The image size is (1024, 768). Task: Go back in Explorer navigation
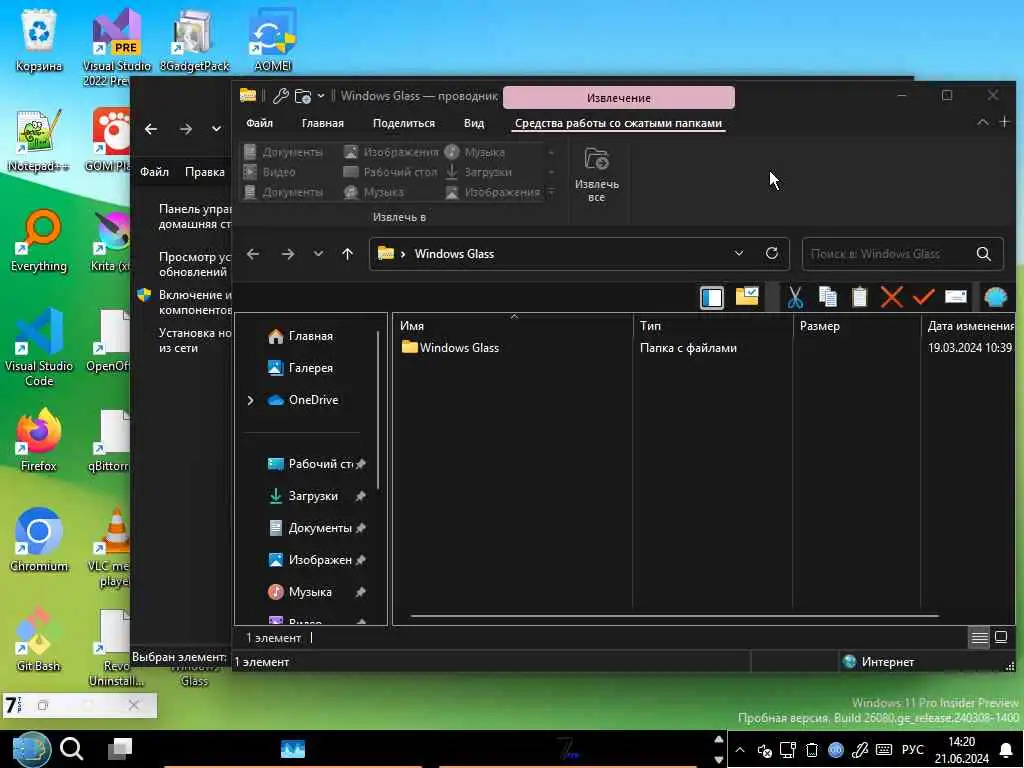click(x=253, y=254)
